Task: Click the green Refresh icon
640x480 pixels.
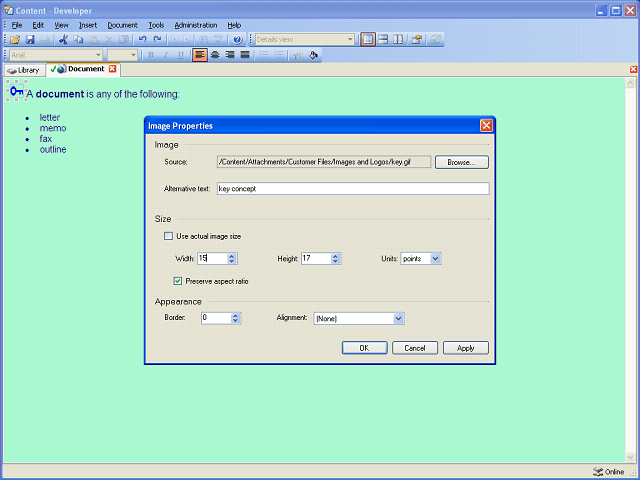Action: pyautogui.click(x=436, y=40)
